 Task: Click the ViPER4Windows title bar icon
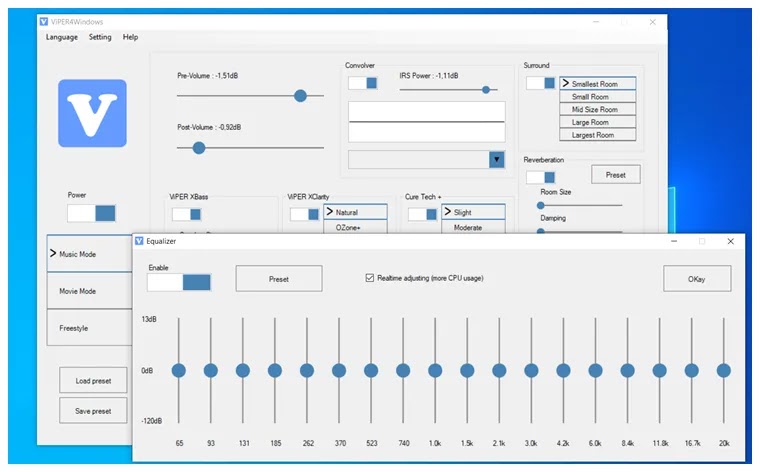point(44,22)
